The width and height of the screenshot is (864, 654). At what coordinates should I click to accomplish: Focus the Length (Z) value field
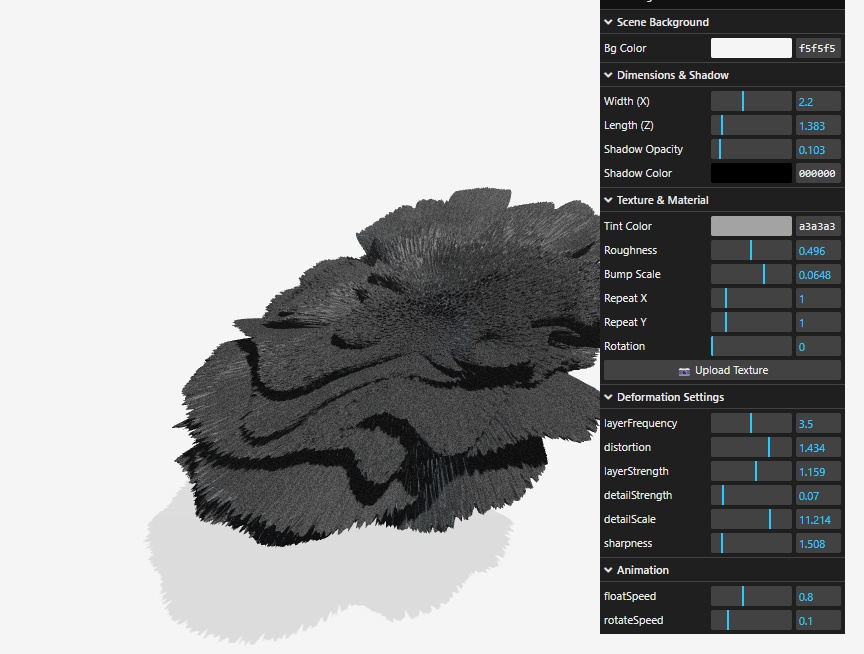pyautogui.click(x=817, y=125)
